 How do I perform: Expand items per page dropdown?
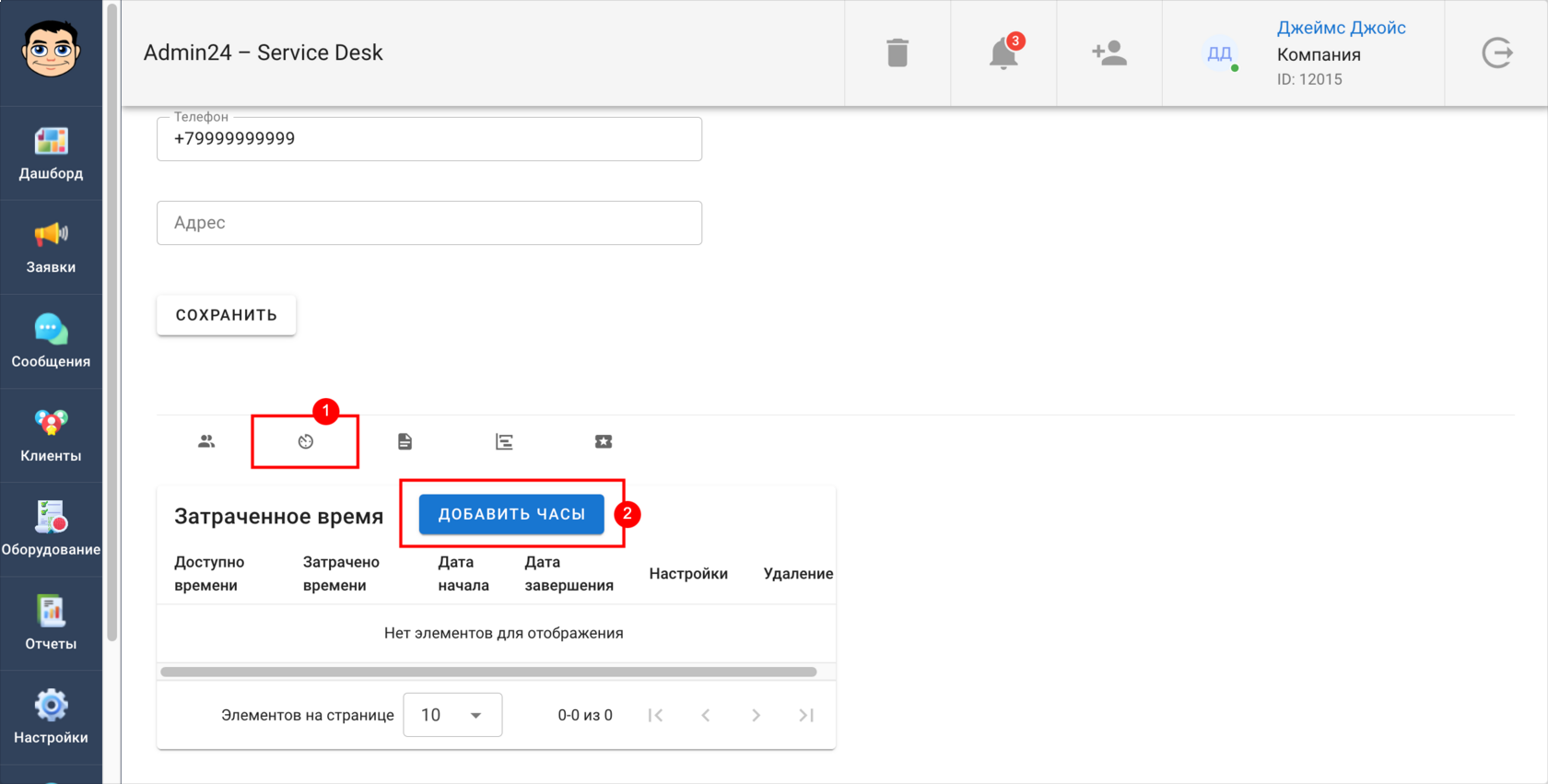point(452,715)
